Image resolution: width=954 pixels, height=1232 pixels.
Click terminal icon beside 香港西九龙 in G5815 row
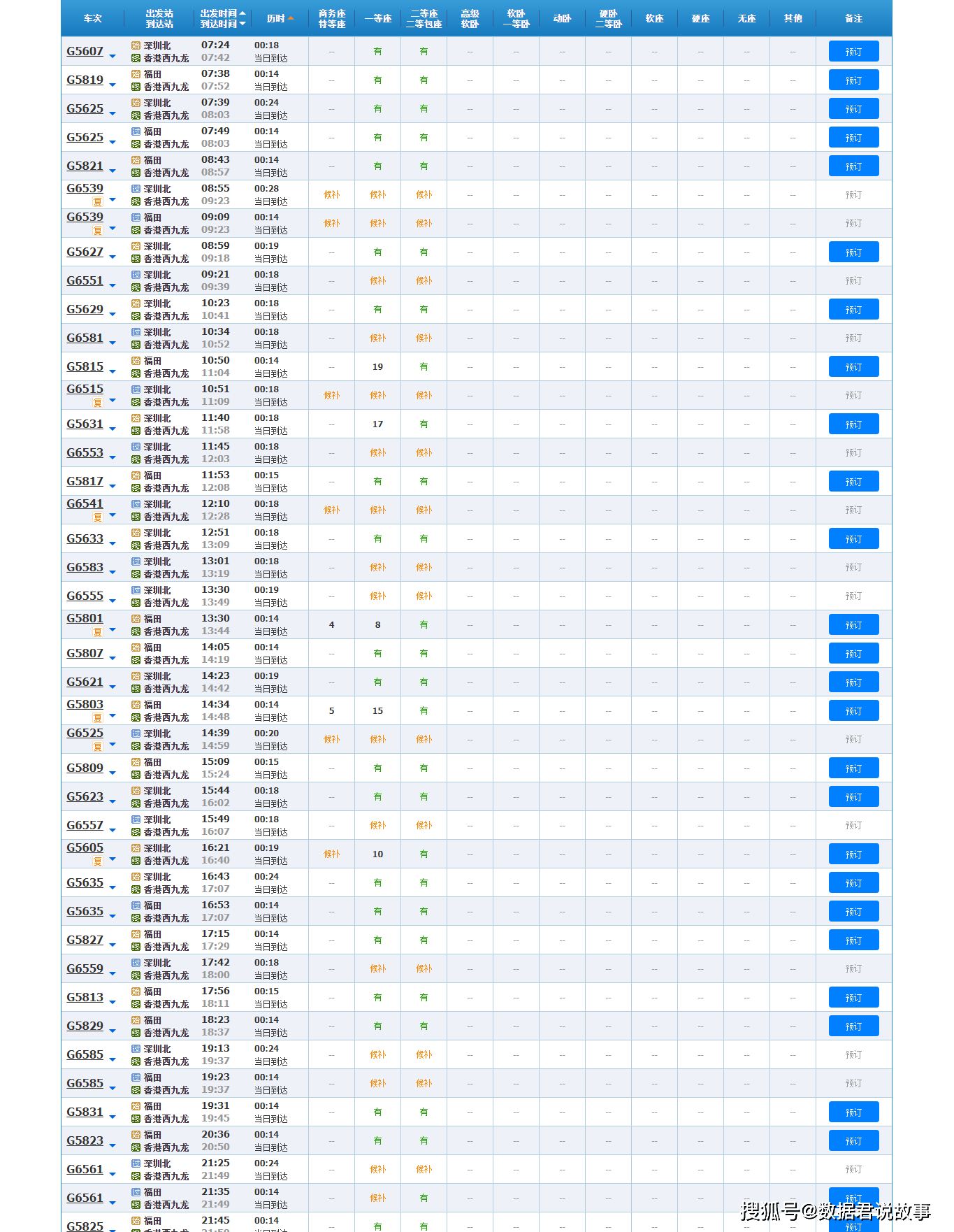[136, 373]
